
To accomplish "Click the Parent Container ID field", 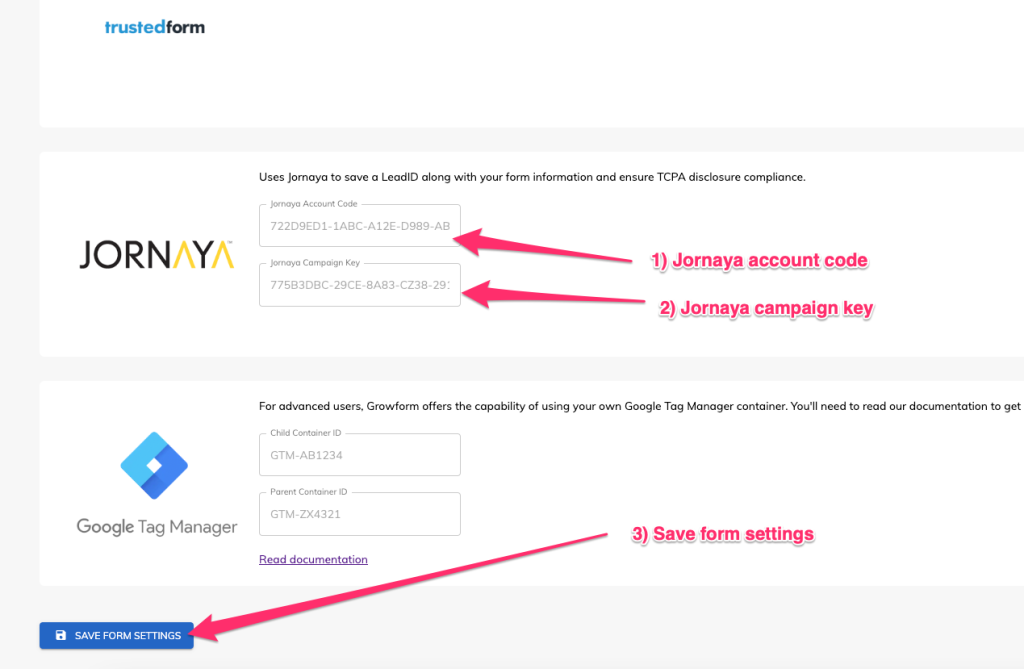I will [x=360, y=514].
